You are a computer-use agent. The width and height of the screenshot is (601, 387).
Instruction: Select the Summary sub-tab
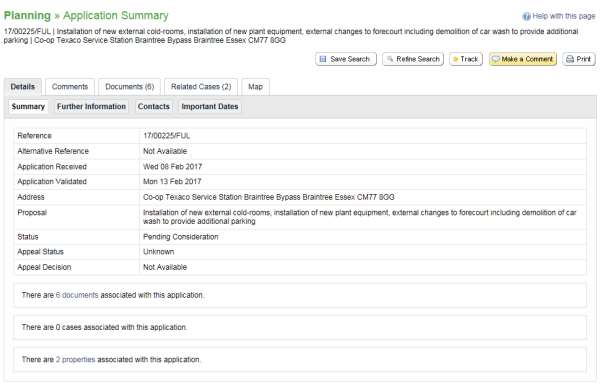pyautogui.click(x=28, y=107)
